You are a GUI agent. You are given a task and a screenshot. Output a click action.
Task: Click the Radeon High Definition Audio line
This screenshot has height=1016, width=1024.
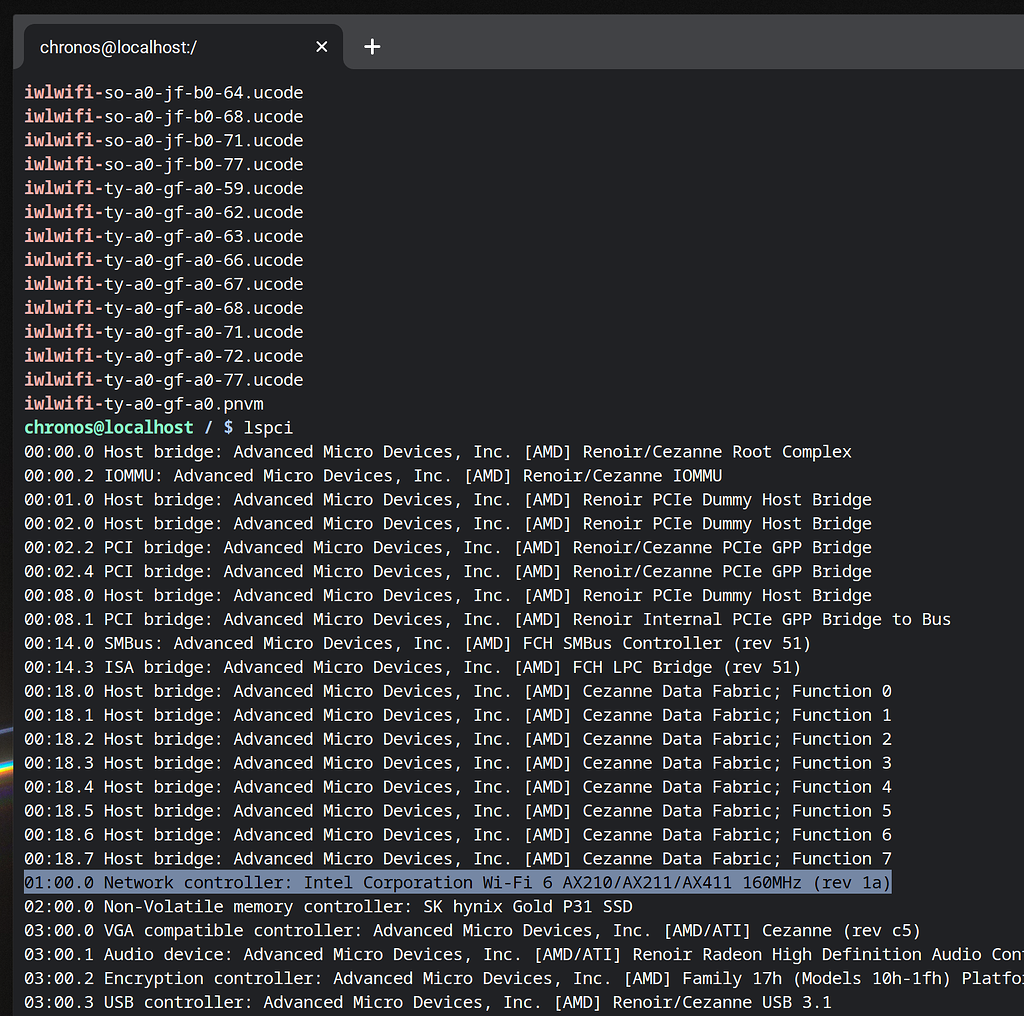pyautogui.click(x=520, y=955)
